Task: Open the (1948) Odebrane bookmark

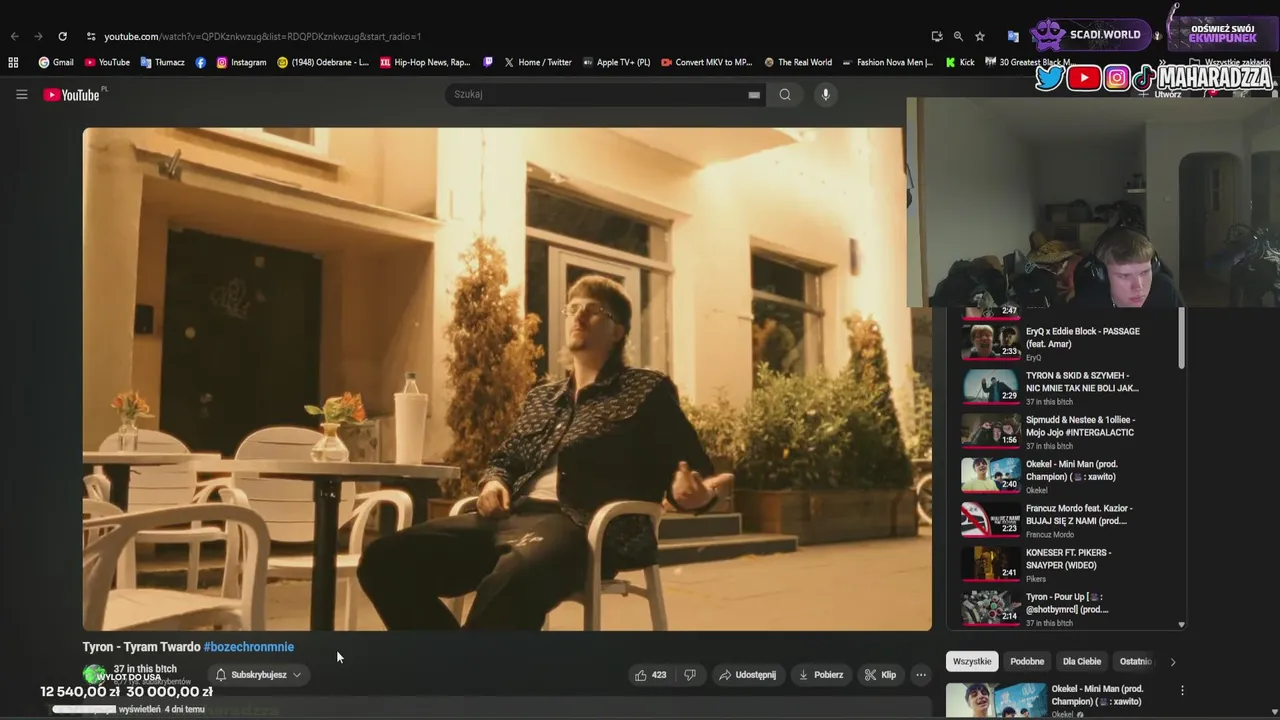Action: [x=323, y=62]
